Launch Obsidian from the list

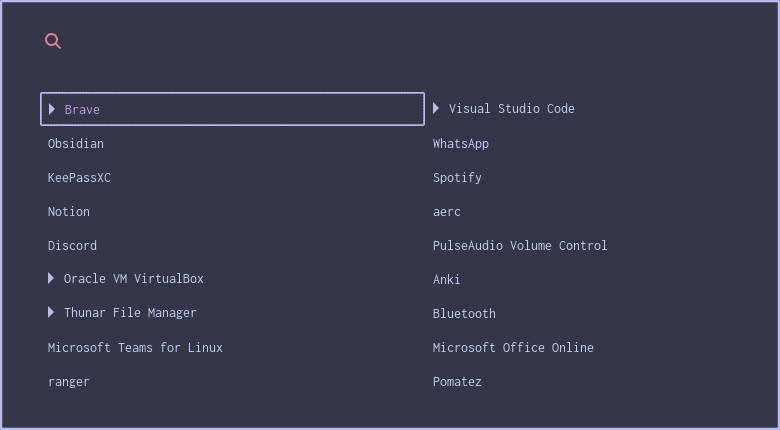pos(76,144)
